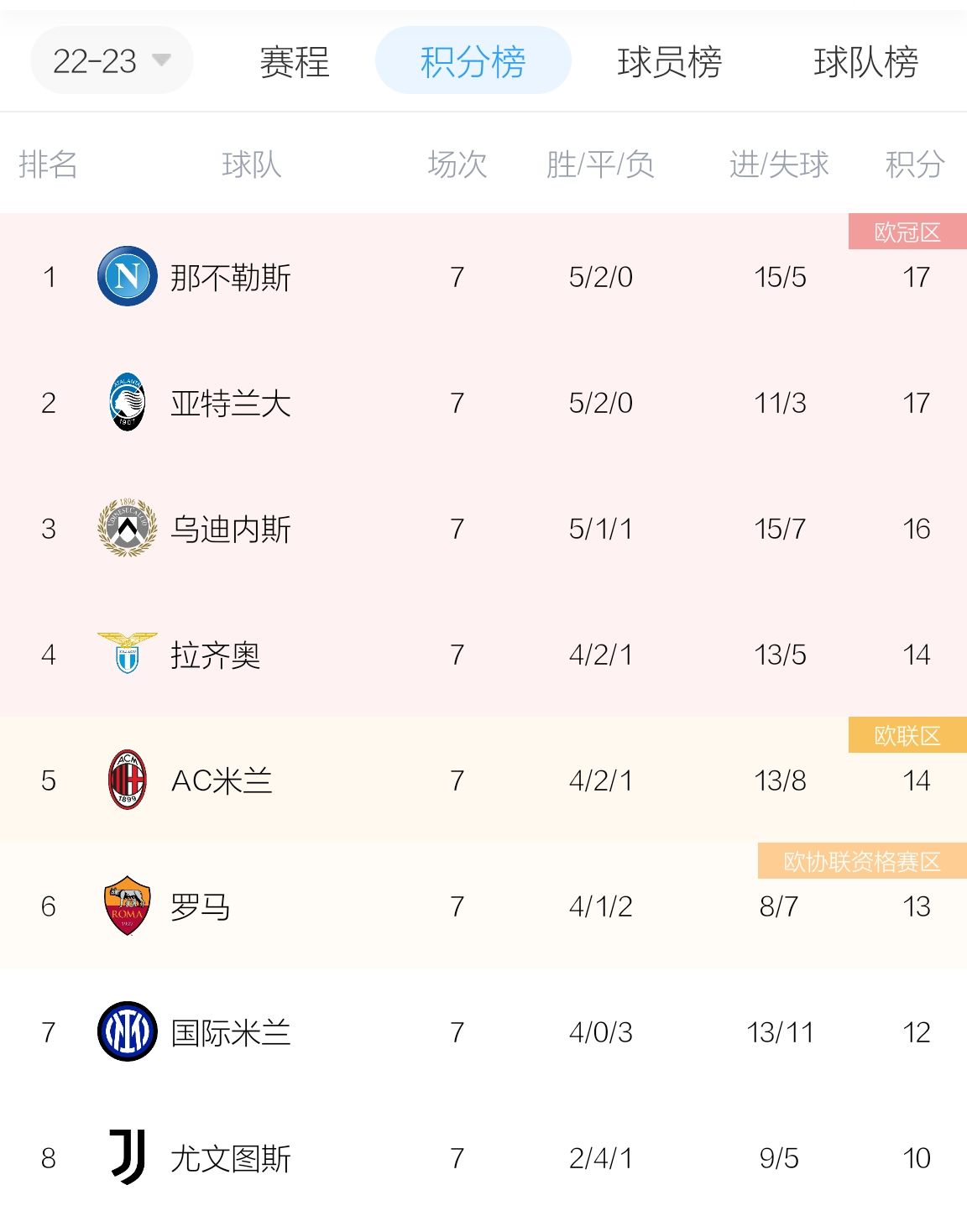Open team page for 那不勒斯
Screen dimensions: 967x1232
pos(231,277)
